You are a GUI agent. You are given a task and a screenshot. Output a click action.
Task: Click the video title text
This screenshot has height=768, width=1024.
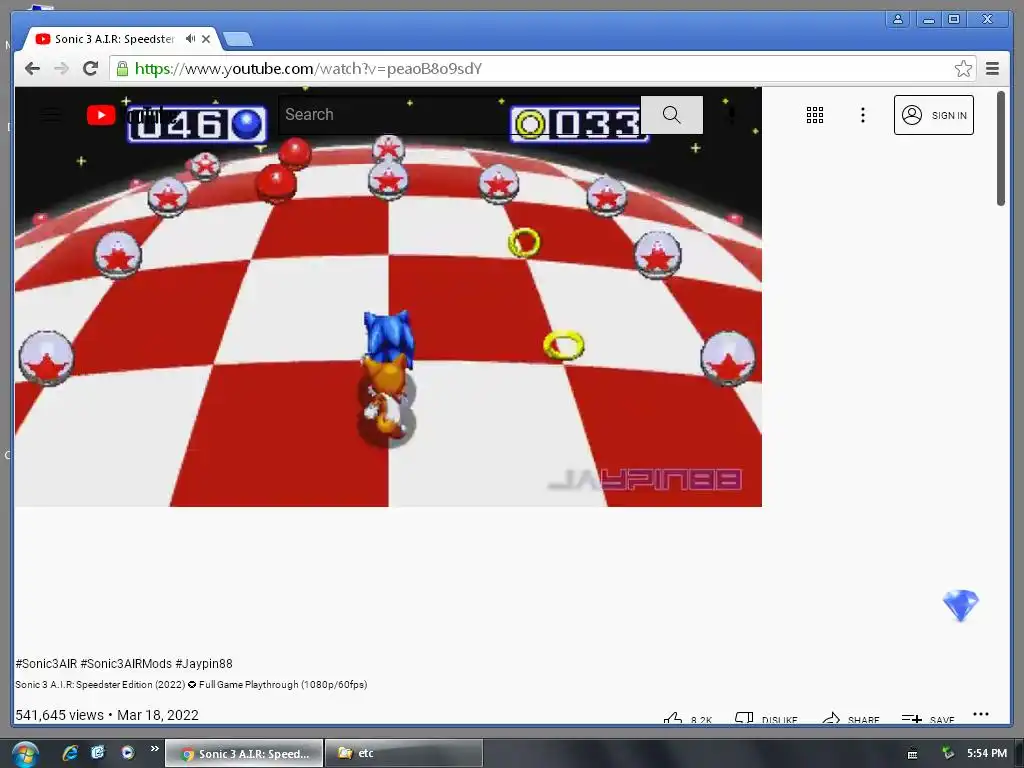[191, 684]
